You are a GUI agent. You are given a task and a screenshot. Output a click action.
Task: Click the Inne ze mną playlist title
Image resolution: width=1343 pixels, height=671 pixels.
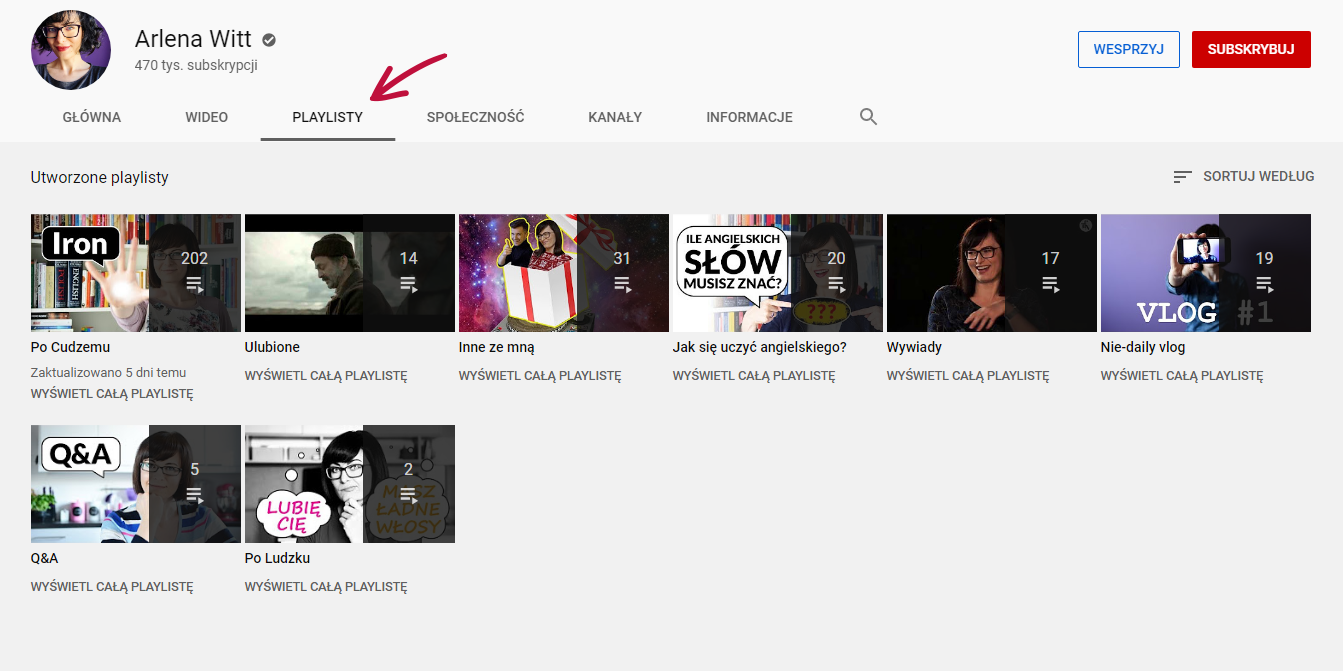(497, 347)
